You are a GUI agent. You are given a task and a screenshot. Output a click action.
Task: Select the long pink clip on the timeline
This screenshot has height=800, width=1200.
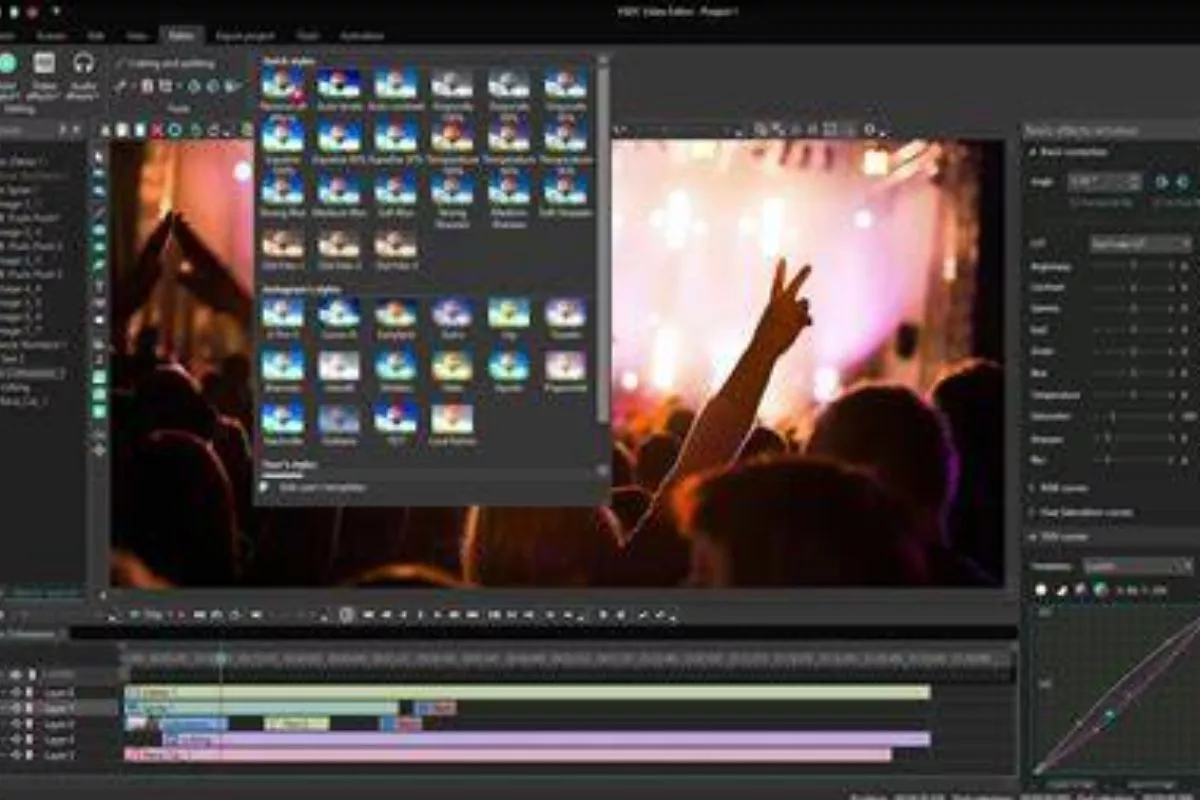coord(507,755)
